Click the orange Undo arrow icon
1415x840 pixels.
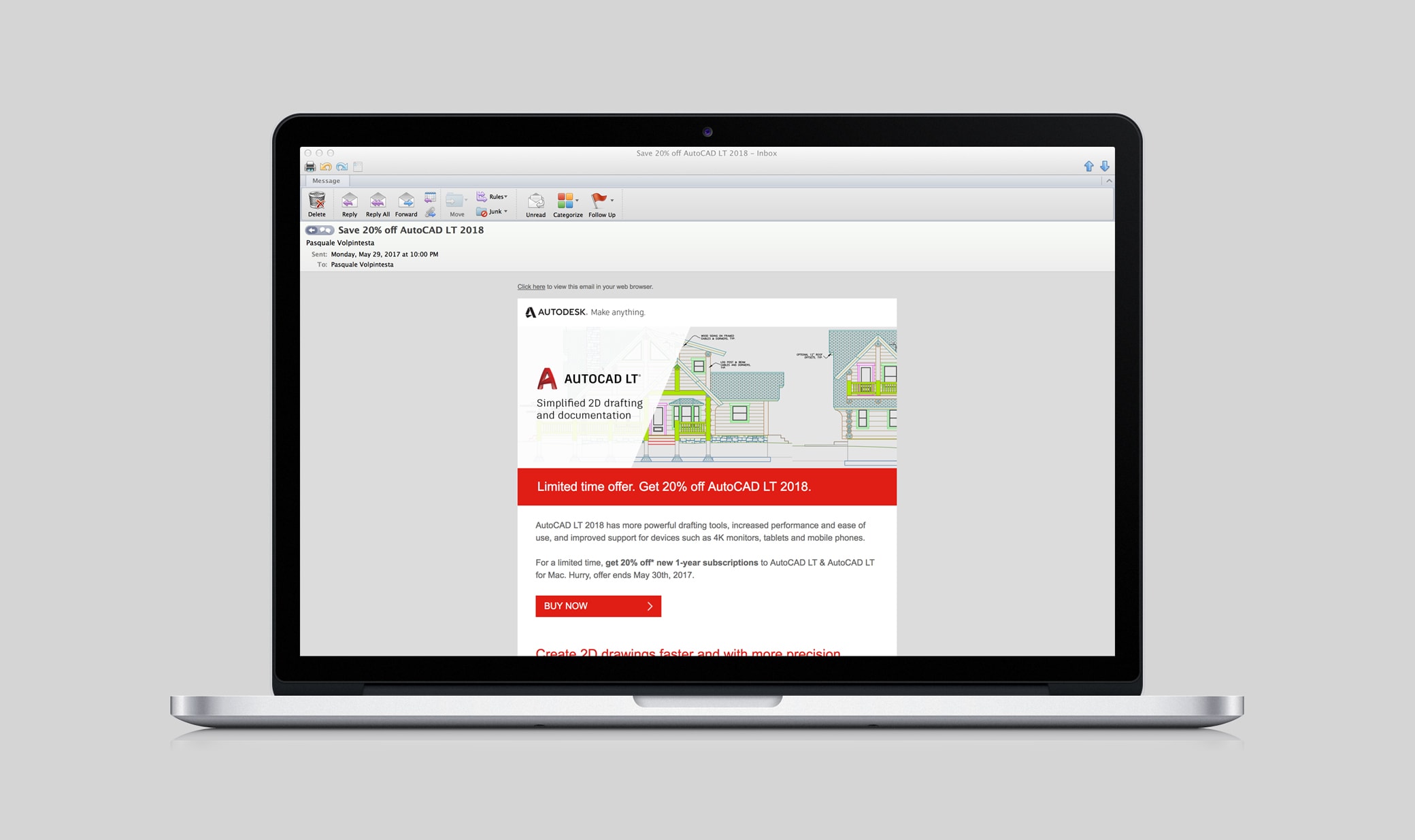(326, 167)
